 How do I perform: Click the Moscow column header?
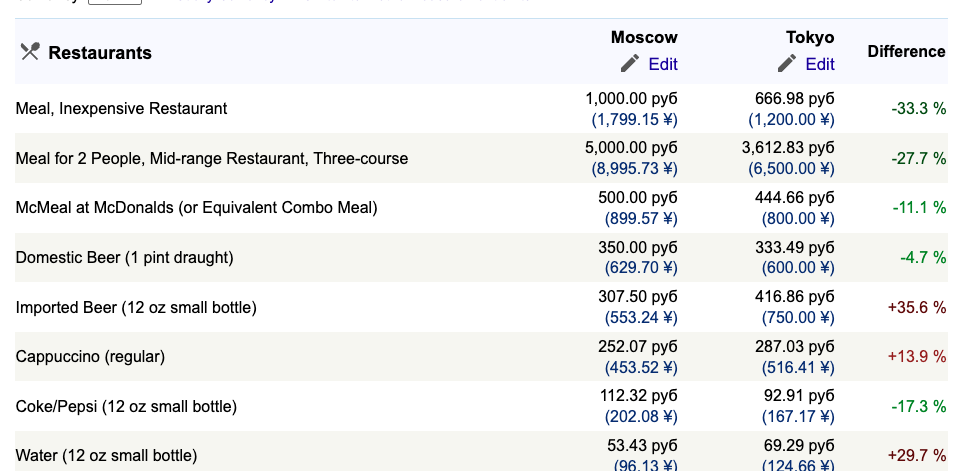(x=645, y=37)
